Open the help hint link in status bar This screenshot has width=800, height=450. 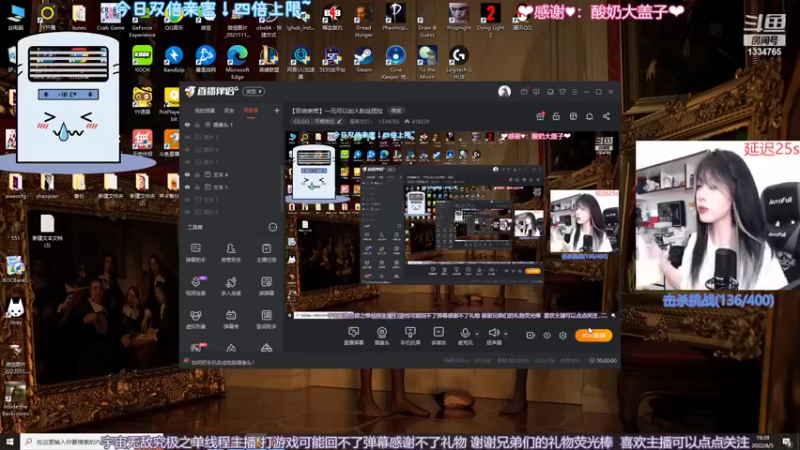point(222,362)
